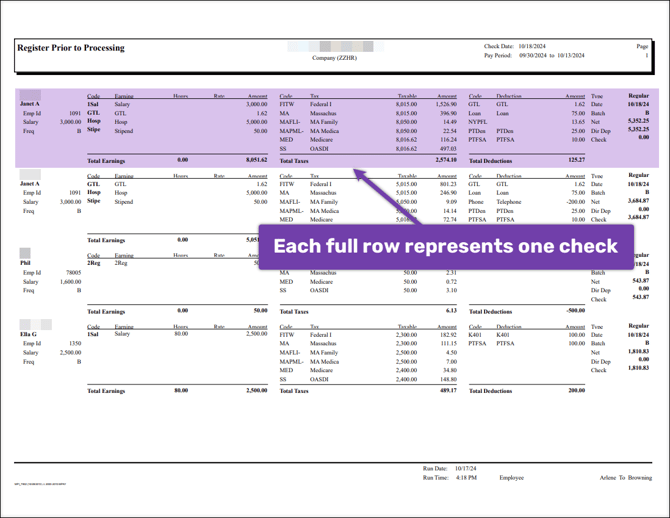Click Ella G's Massachusetts tax amount 111.15
The width and height of the screenshot is (670, 518).
[449, 344]
